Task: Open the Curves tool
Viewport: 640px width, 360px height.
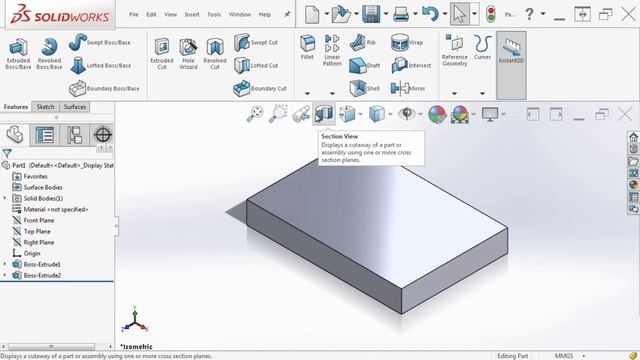Action: click(x=482, y=48)
